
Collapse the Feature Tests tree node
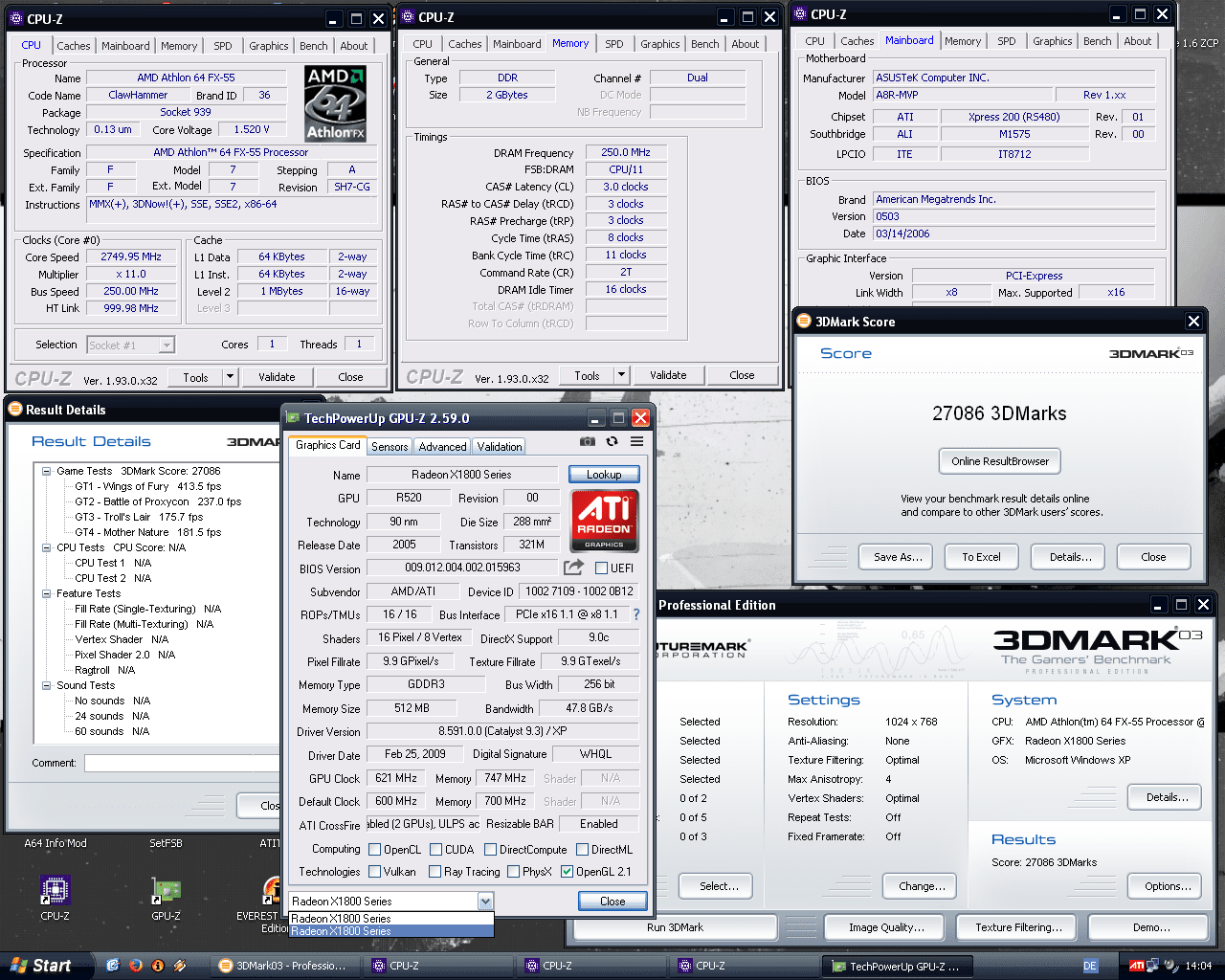point(46,593)
